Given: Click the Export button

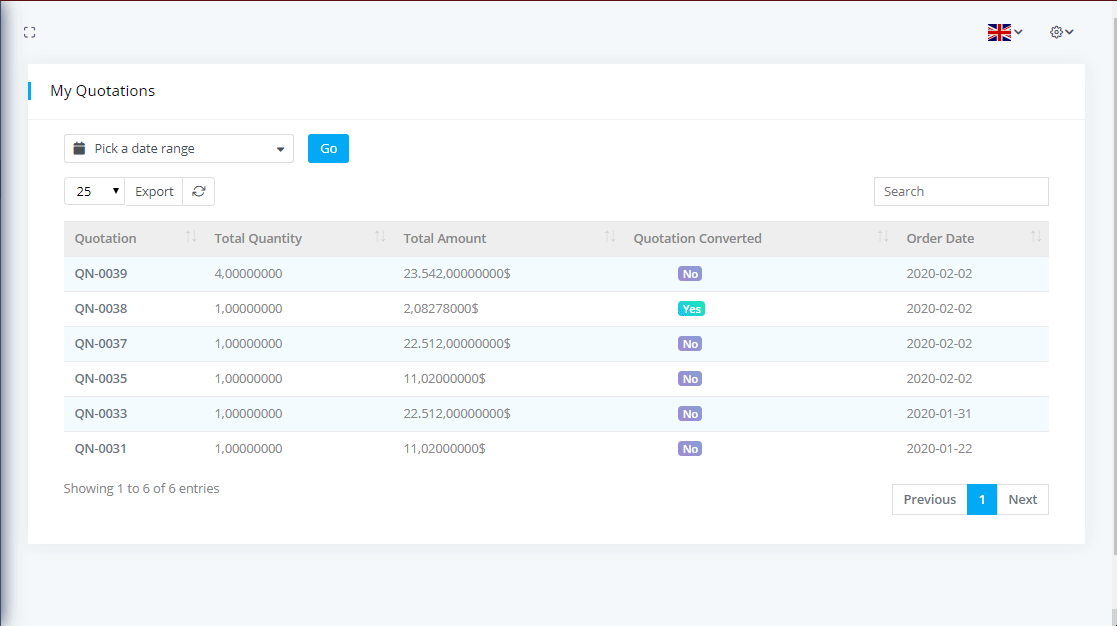Looking at the screenshot, I should [154, 191].
